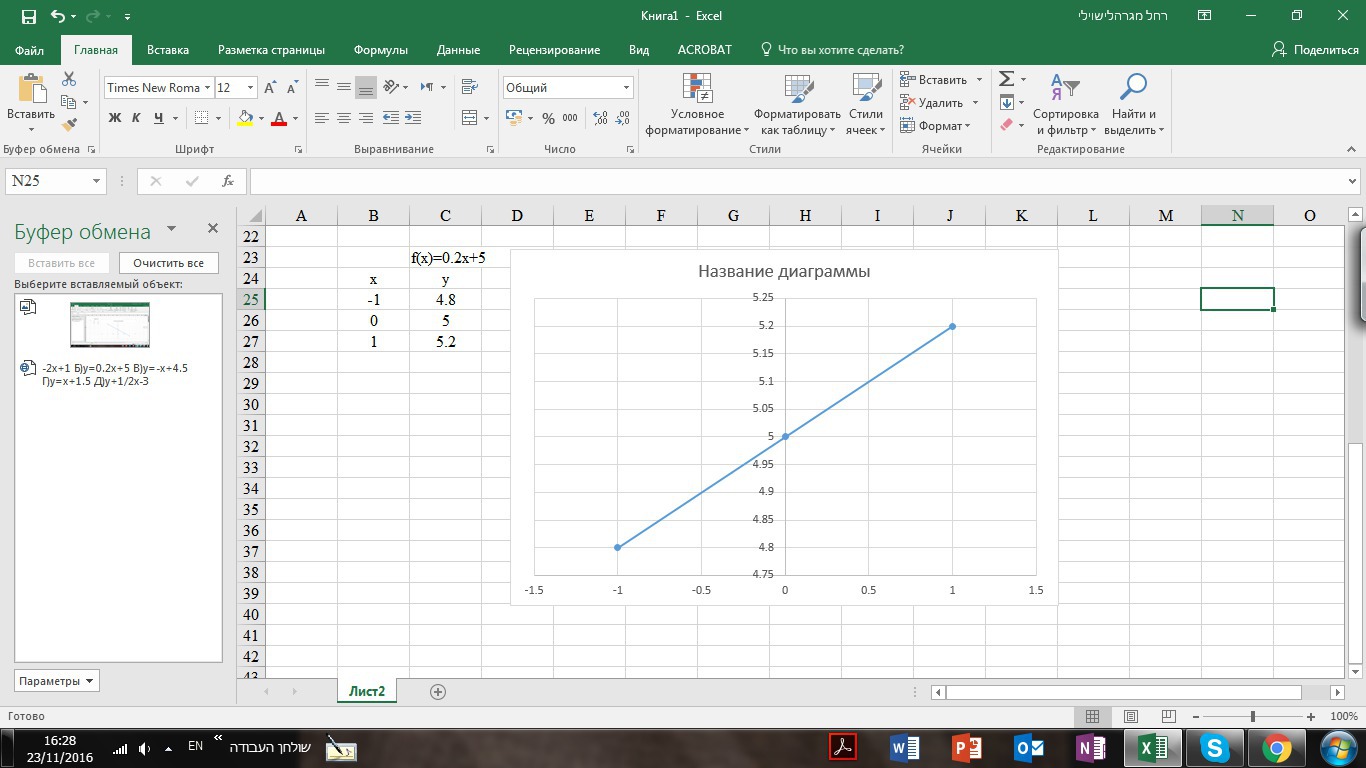Click the Sort and Filter icon

click(x=1065, y=105)
